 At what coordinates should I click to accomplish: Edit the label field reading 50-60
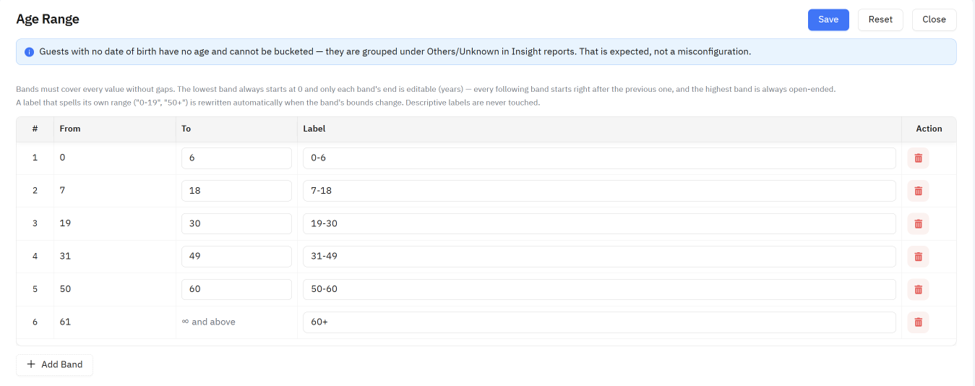(599, 289)
